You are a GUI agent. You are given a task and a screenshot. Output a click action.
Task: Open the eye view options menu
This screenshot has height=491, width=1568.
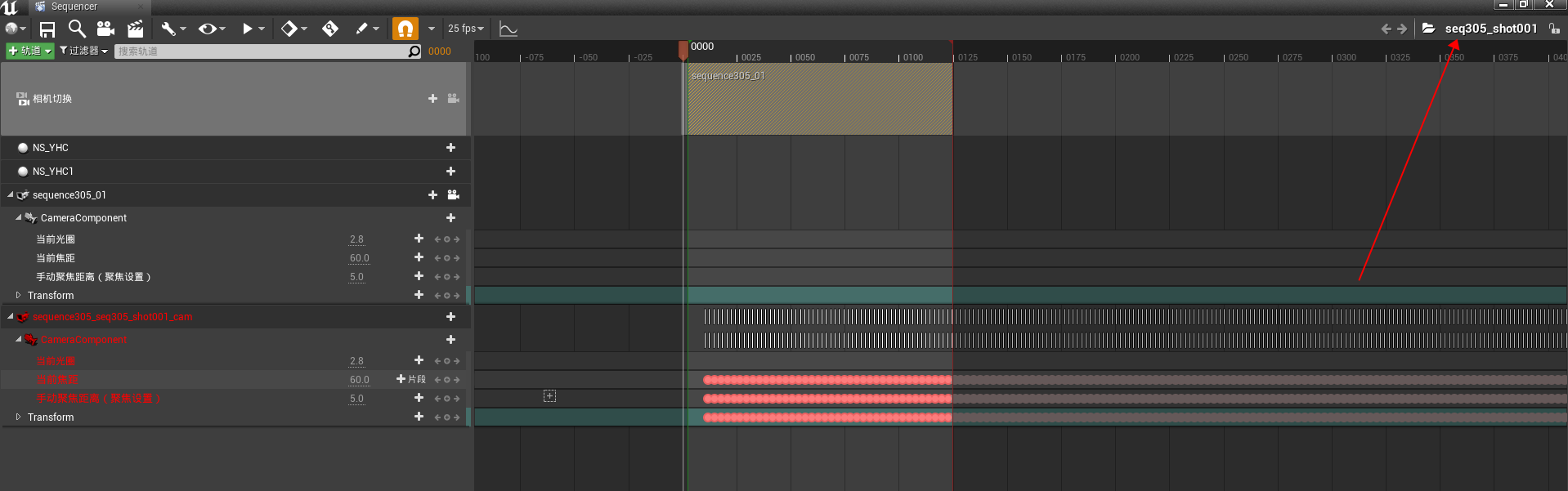212,29
